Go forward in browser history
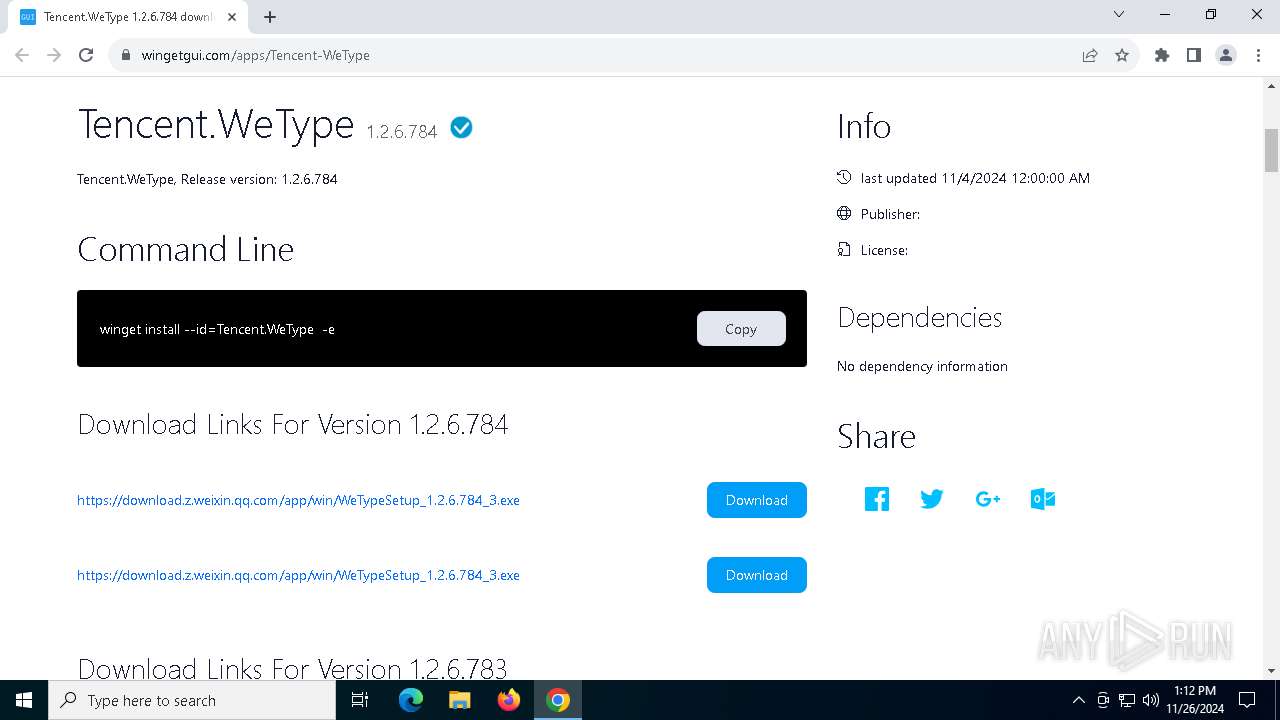 click(x=54, y=55)
